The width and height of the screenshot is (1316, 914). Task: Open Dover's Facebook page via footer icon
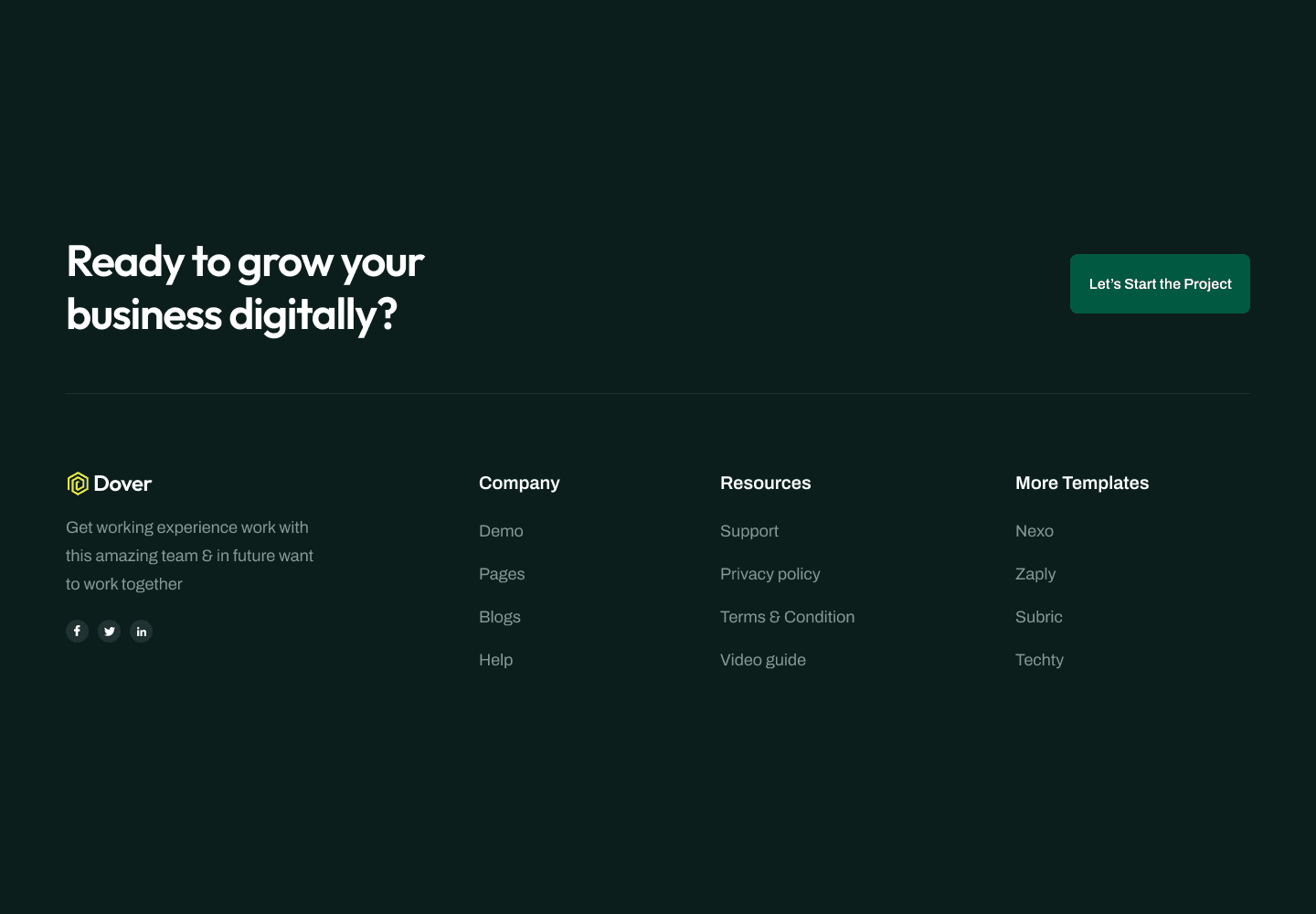tap(77, 631)
